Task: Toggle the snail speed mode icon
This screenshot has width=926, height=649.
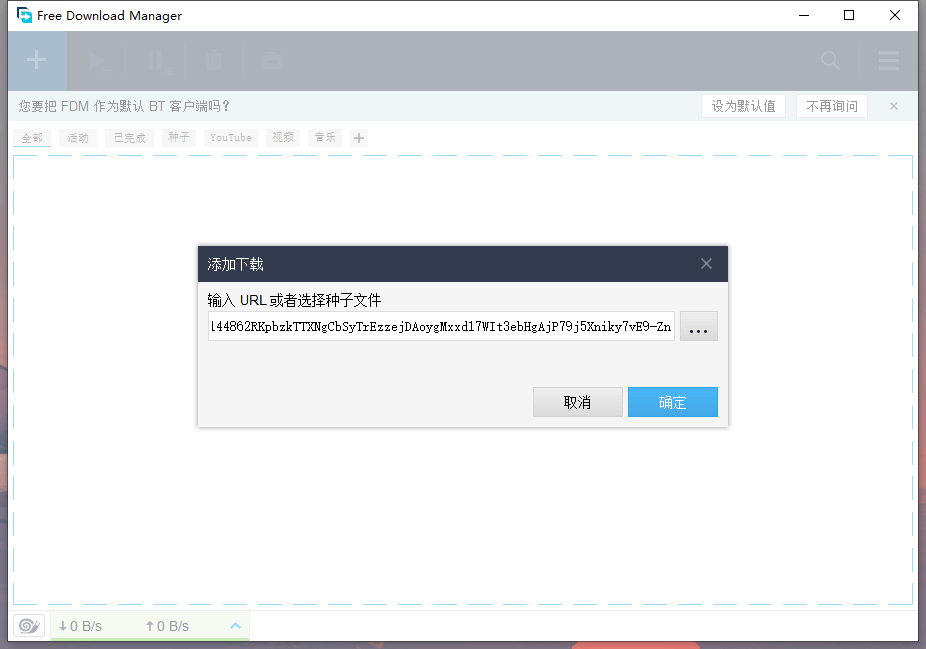Action: (x=29, y=625)
